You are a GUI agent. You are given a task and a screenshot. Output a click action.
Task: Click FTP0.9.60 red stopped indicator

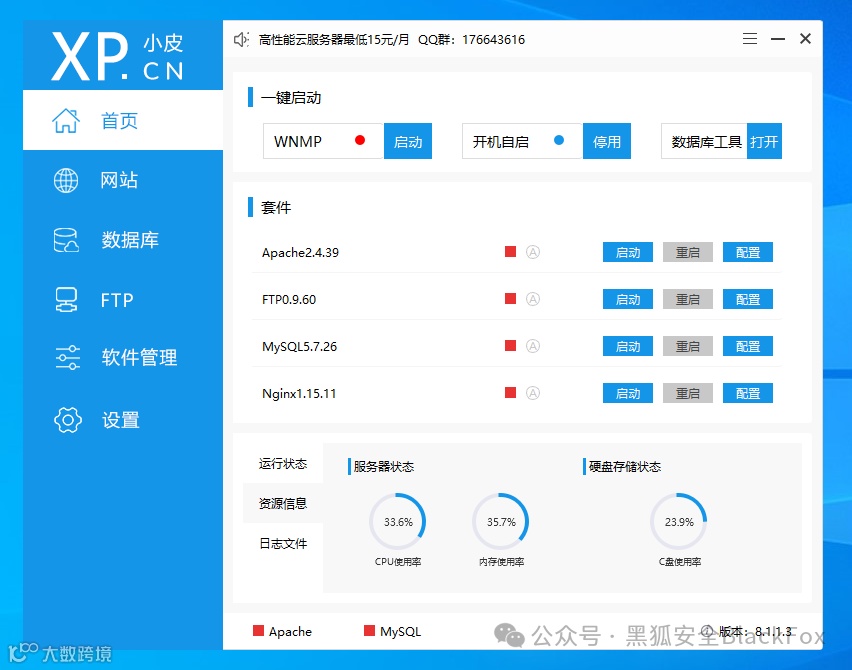click(510, 298)
